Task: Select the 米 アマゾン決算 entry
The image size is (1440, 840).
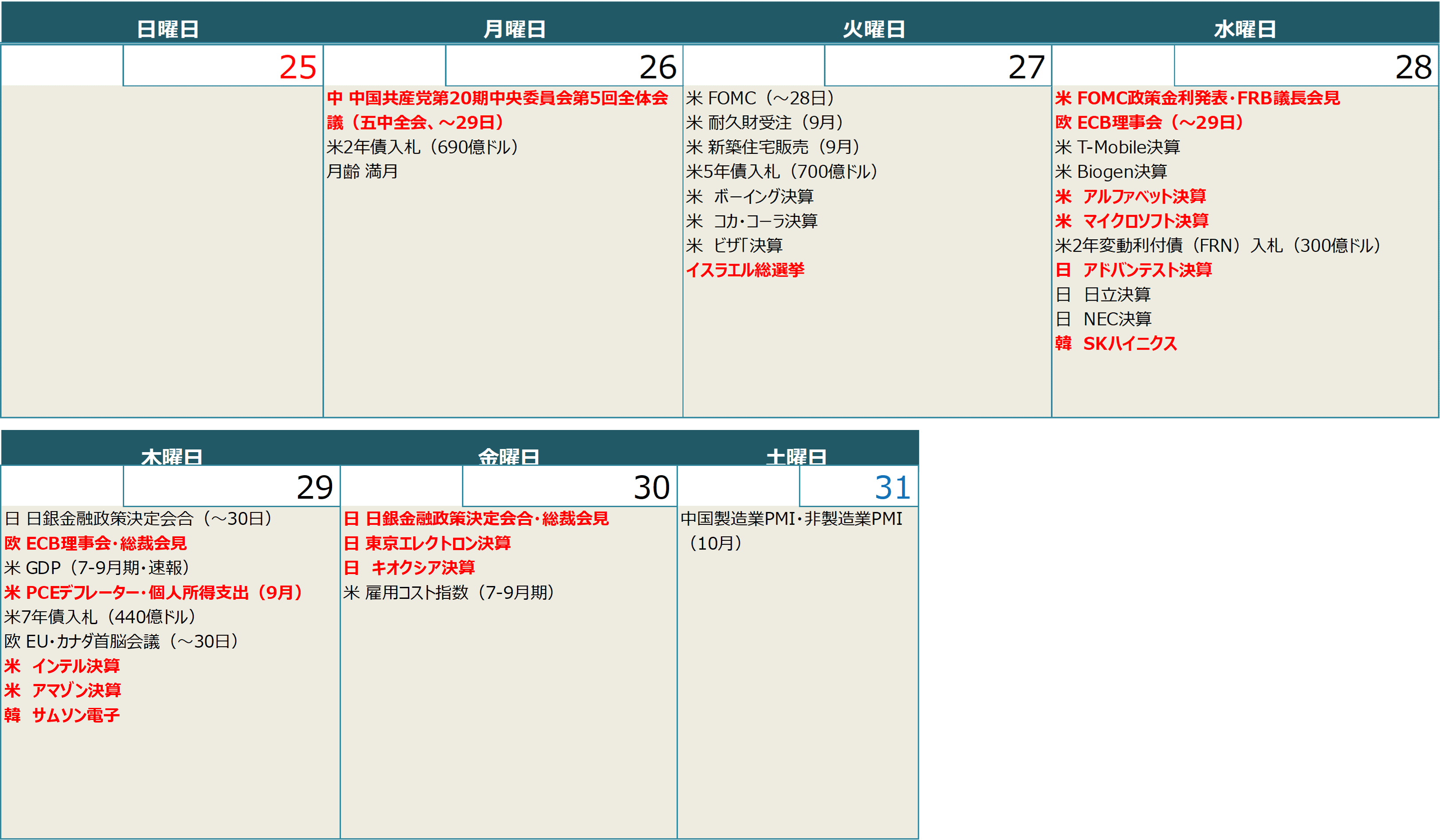Action: [x=63, y=691]
